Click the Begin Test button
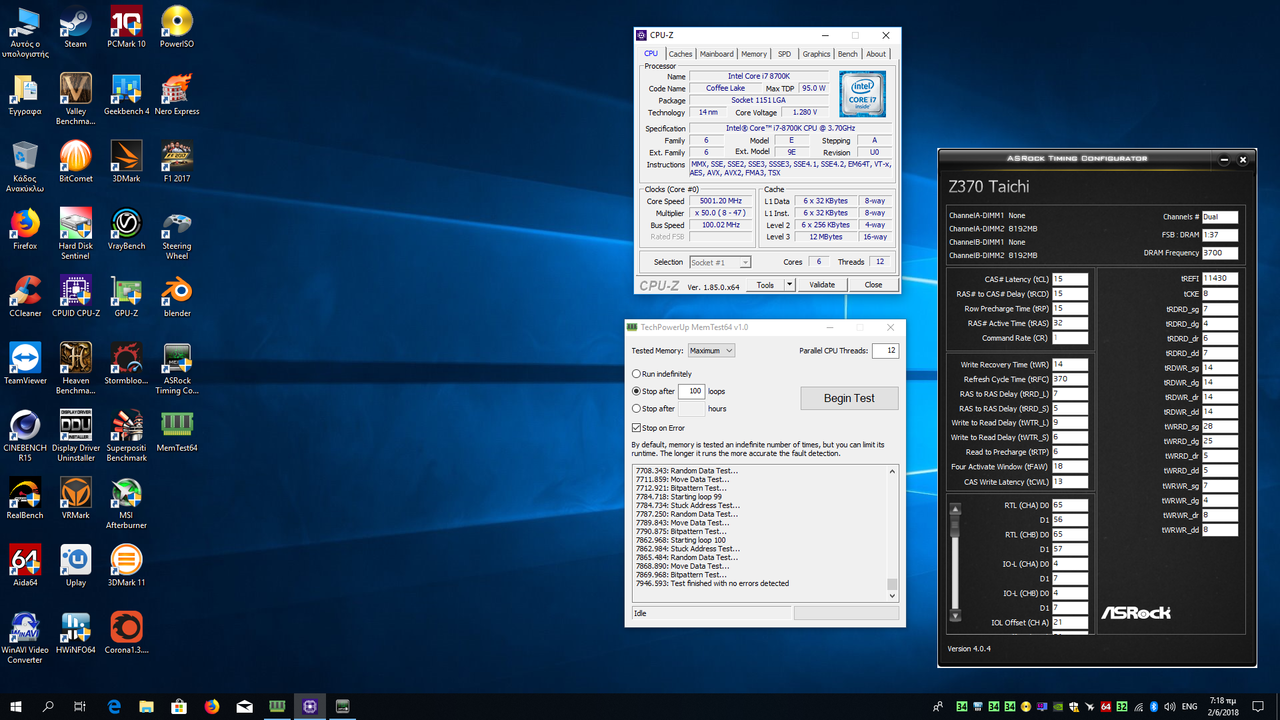Screen dimensions: 1280x720 coord(849,398)
